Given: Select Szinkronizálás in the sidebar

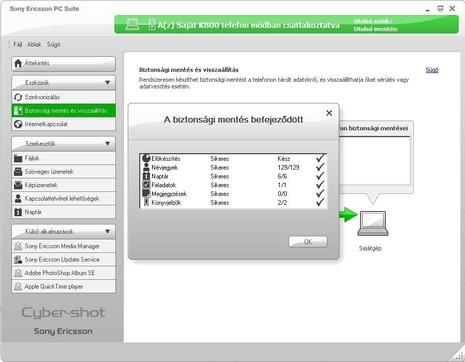Looking at the screenshot, I should pos(63,97).
